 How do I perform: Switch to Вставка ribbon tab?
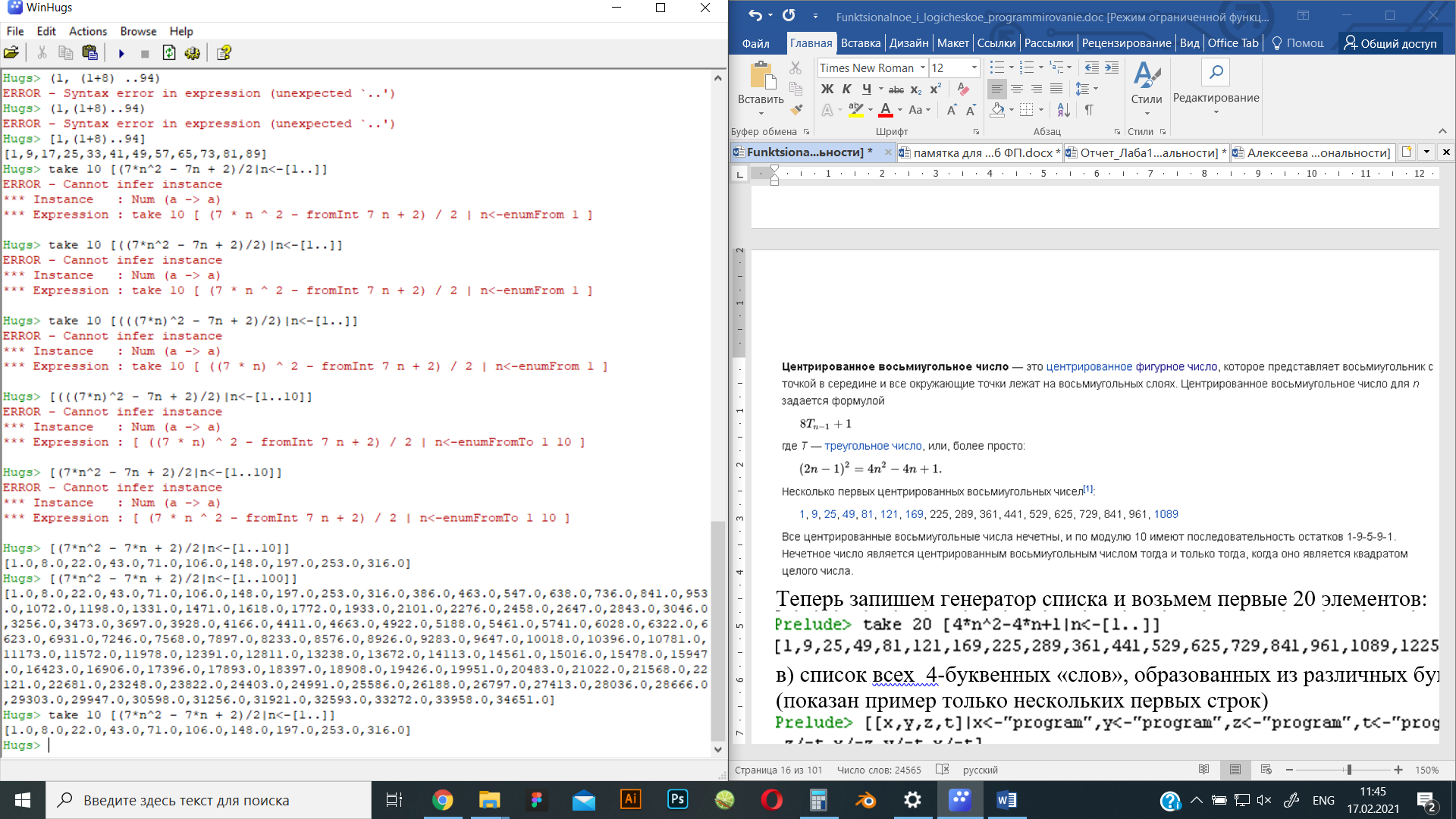pyautogui.click(x=861, y=43)
